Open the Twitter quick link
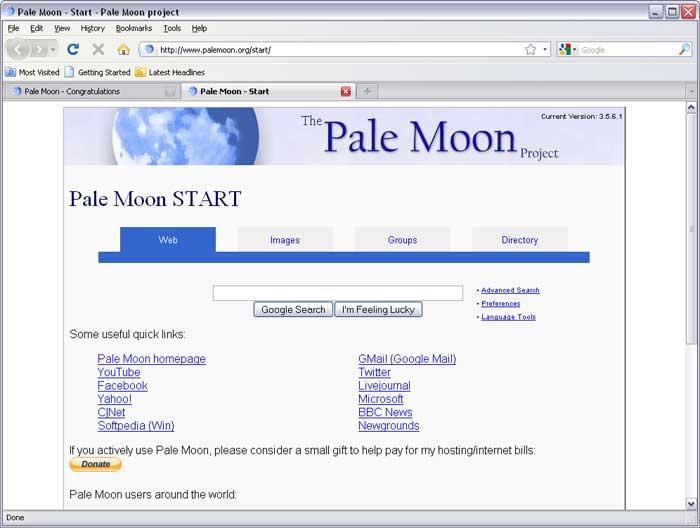This screenshot has height=528, width=700. point(375,372)
